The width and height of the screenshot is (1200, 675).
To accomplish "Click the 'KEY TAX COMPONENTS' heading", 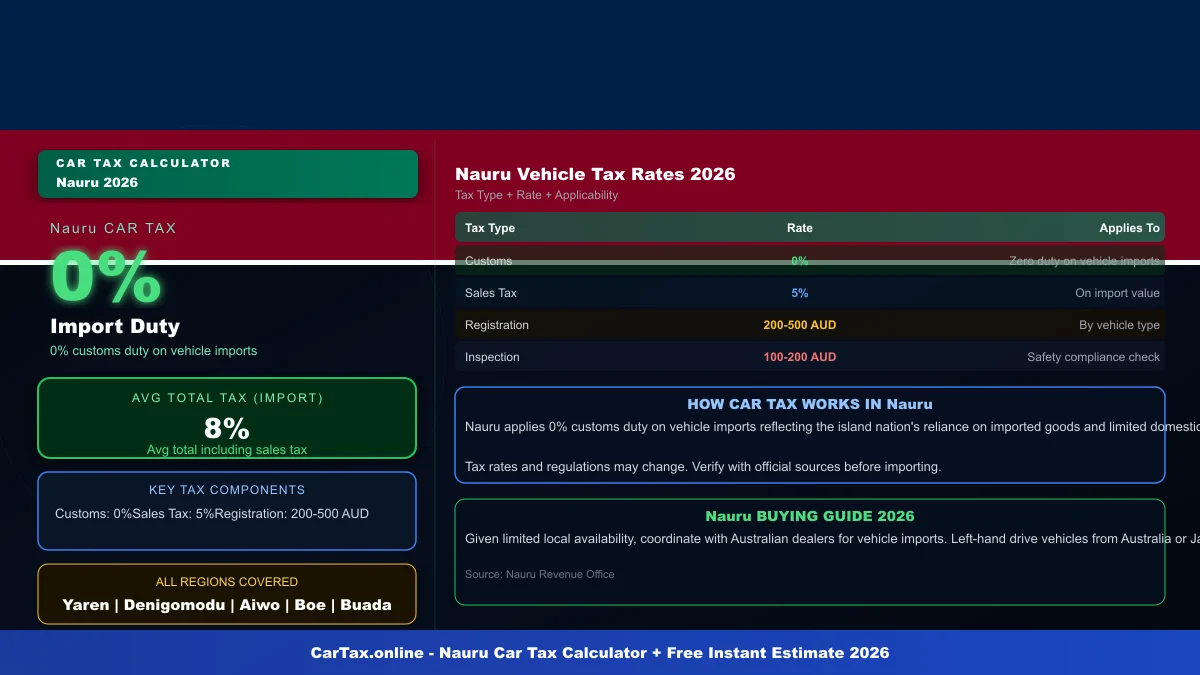I will coord(227,490).
